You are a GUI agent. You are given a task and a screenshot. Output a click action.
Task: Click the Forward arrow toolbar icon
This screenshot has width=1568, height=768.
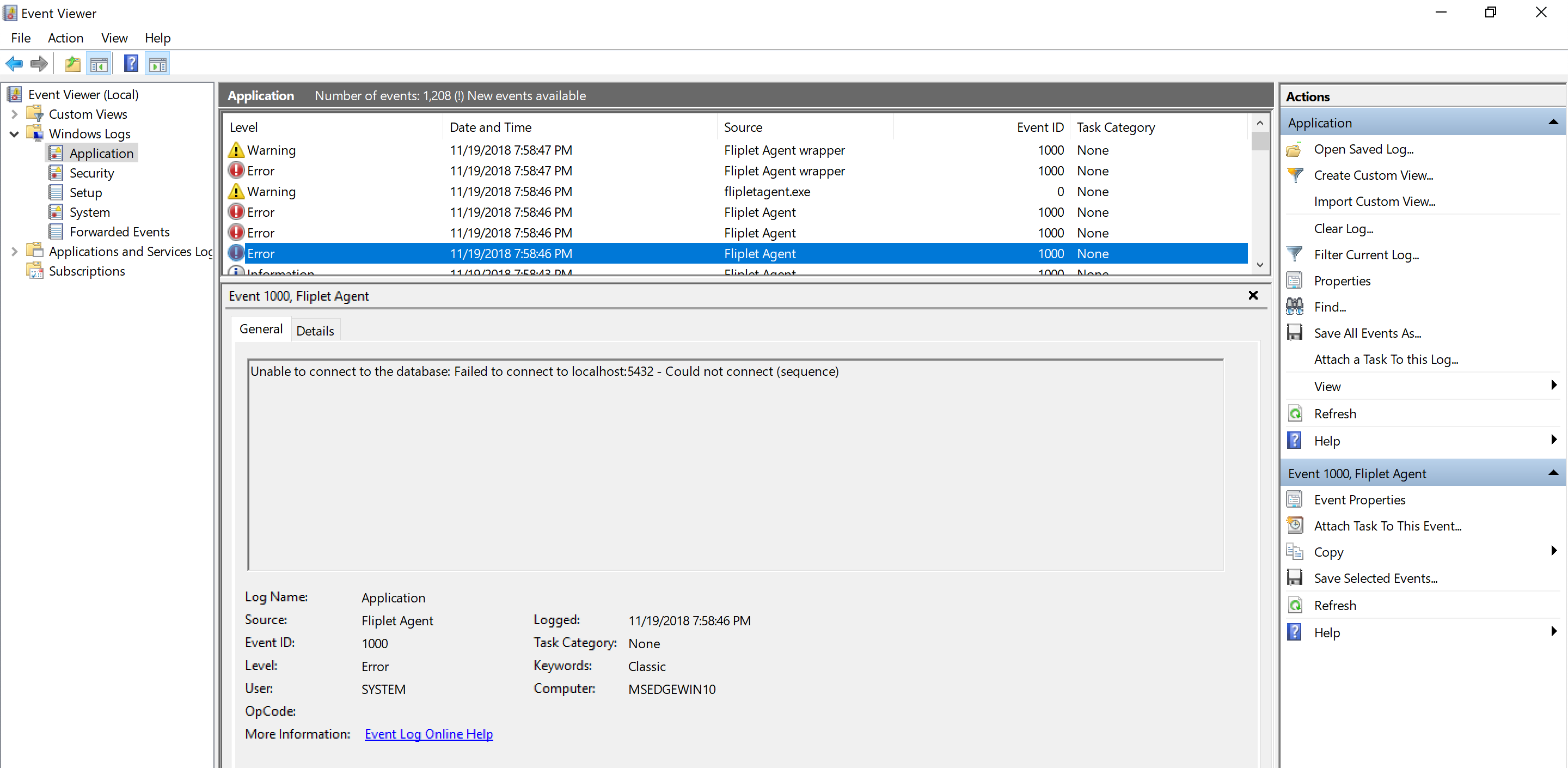click(x=40, y=63)
